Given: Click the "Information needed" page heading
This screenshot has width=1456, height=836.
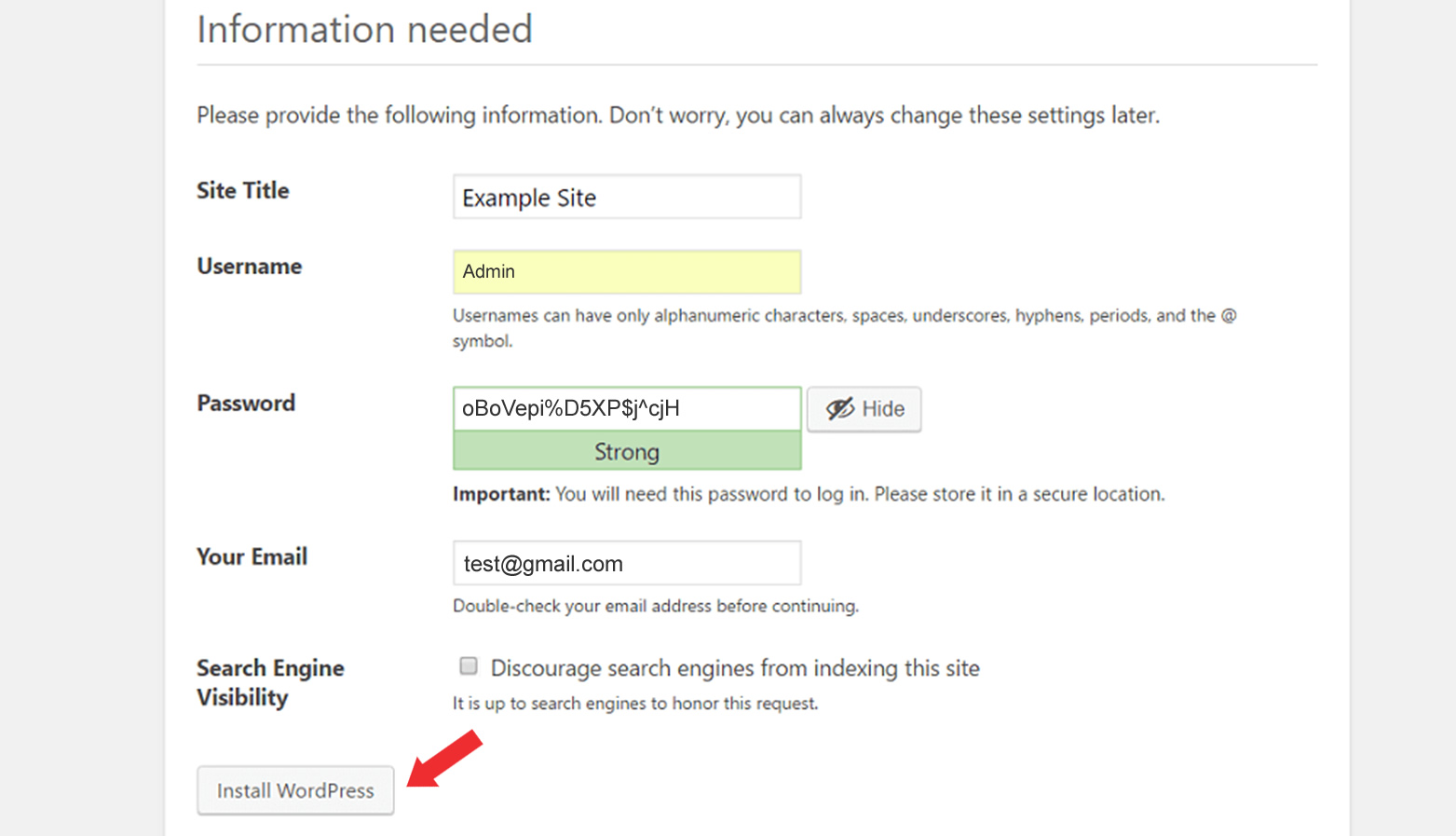Looking at the screenshot, I should 363,29.
